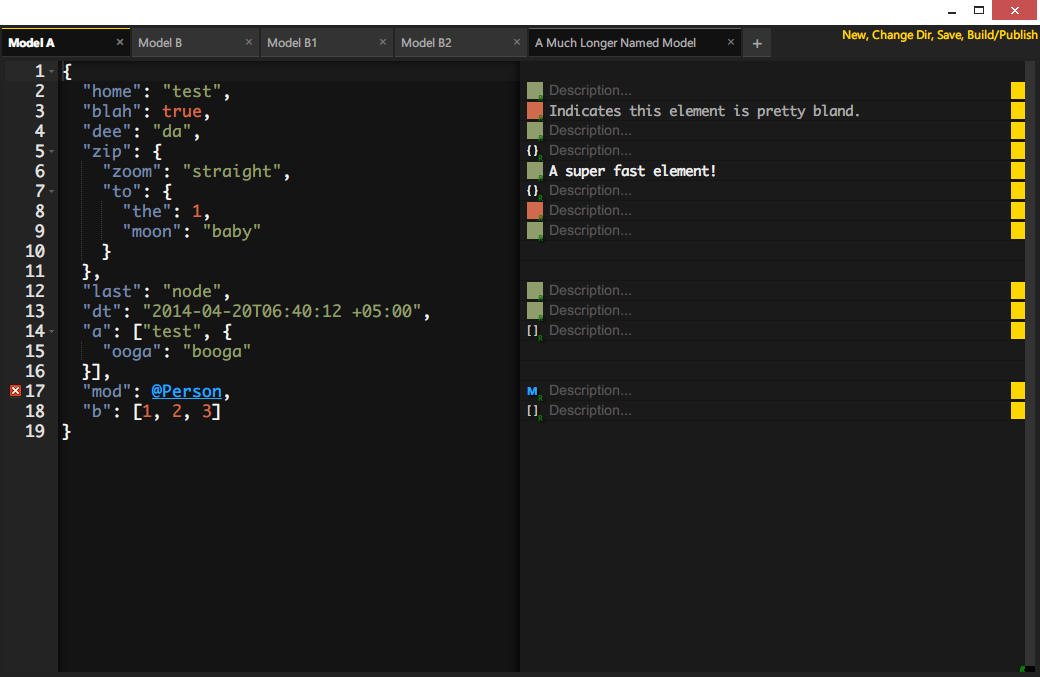The height and width of the screenshot is (677, 1040).
Task: Select the A Much Longer Named Model tab
Action: pyautogui.click(x=634, y=43)
